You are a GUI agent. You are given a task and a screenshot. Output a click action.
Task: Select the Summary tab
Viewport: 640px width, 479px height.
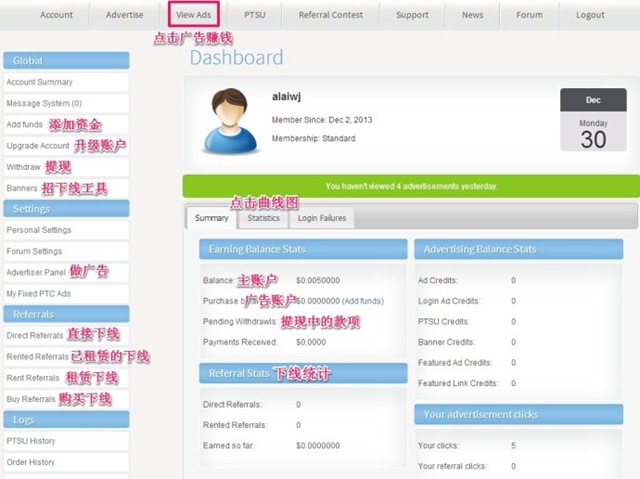211,217
